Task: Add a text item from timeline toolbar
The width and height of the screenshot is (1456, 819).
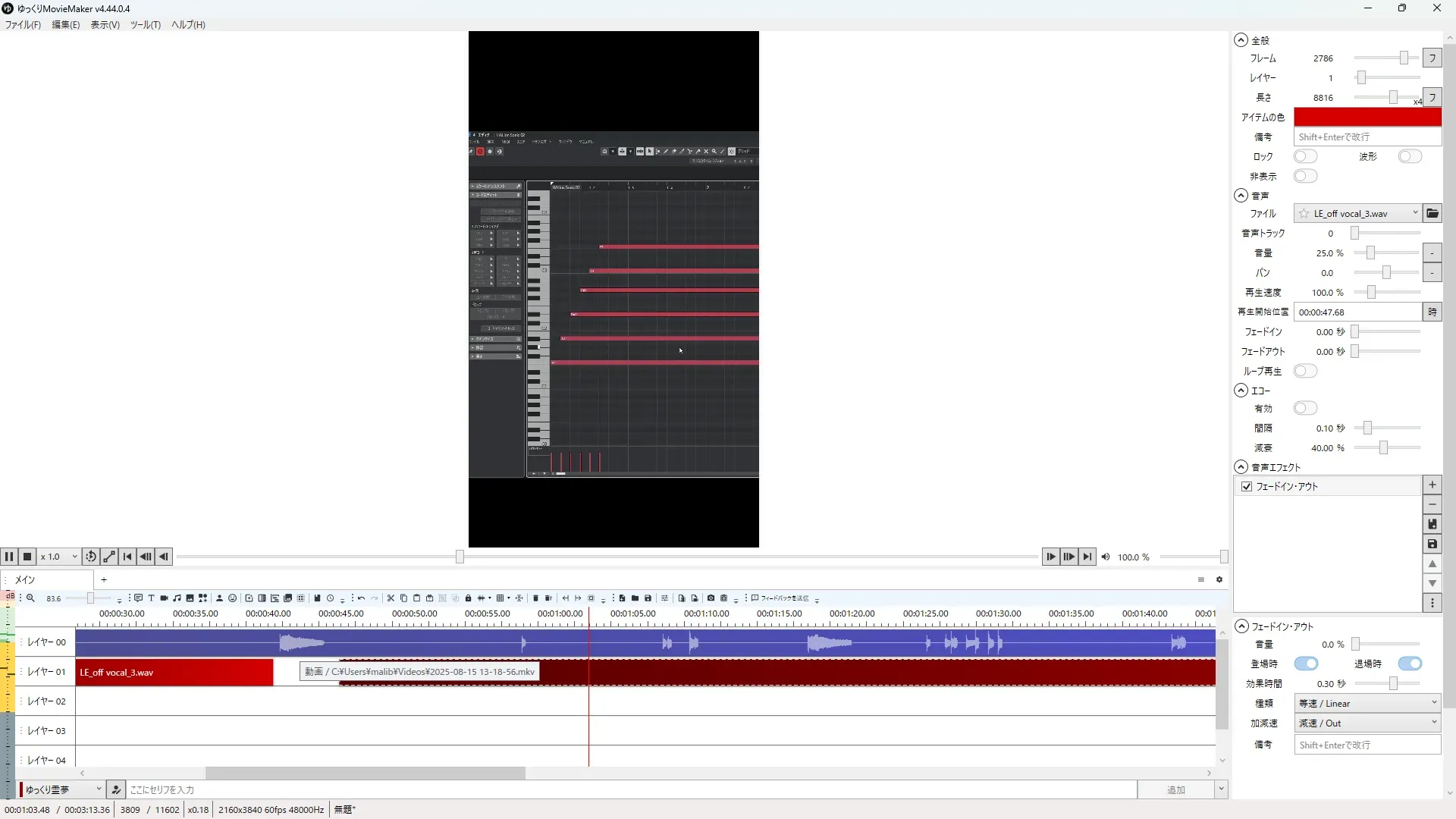Action: 151,598
